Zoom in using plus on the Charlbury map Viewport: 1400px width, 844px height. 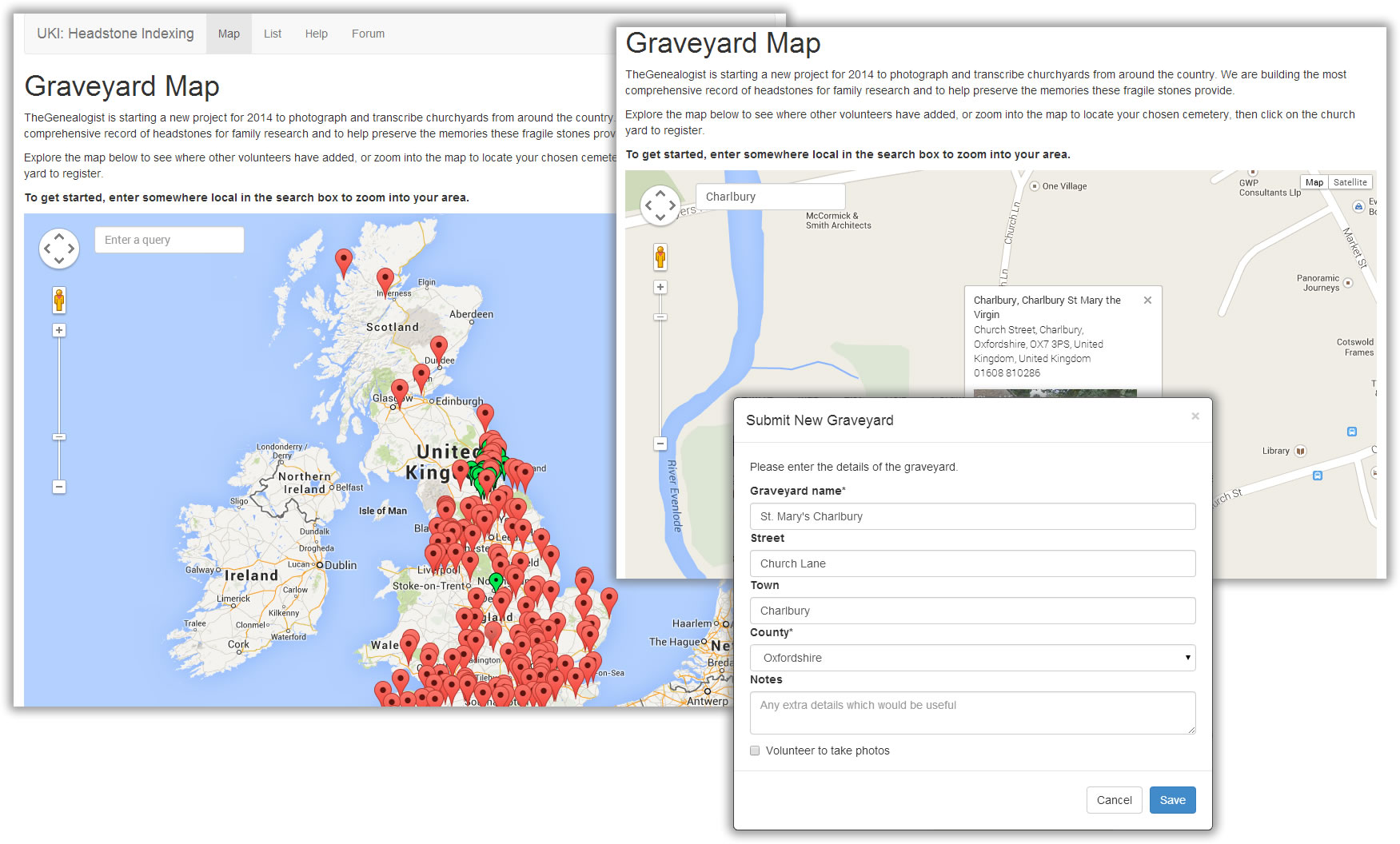(660, 287)
